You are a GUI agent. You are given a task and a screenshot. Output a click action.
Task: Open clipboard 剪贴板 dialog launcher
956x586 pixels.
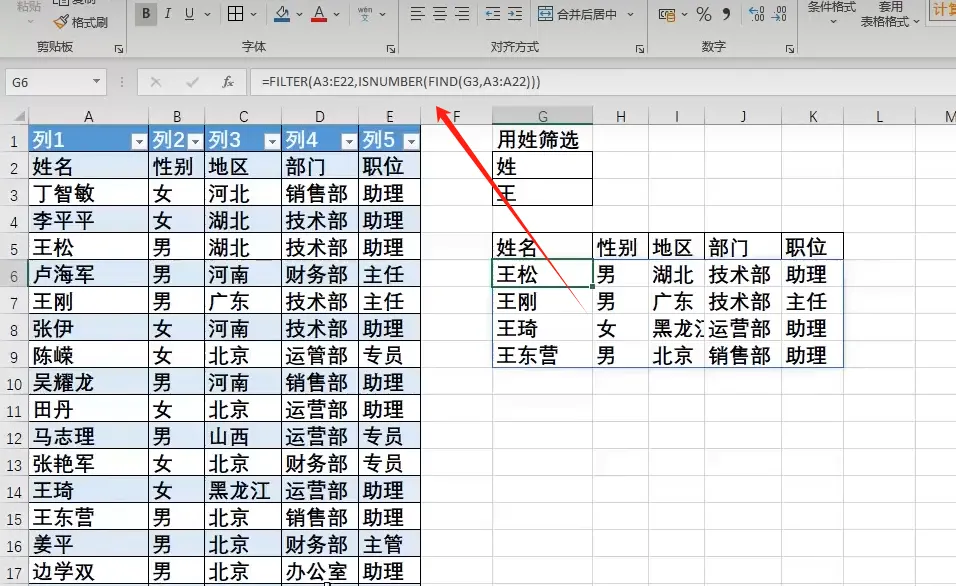pyautogui.click(x=119, y=49)
